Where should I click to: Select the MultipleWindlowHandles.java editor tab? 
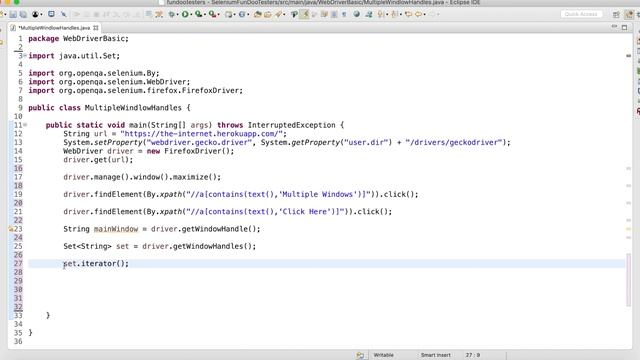coord(54,28)
